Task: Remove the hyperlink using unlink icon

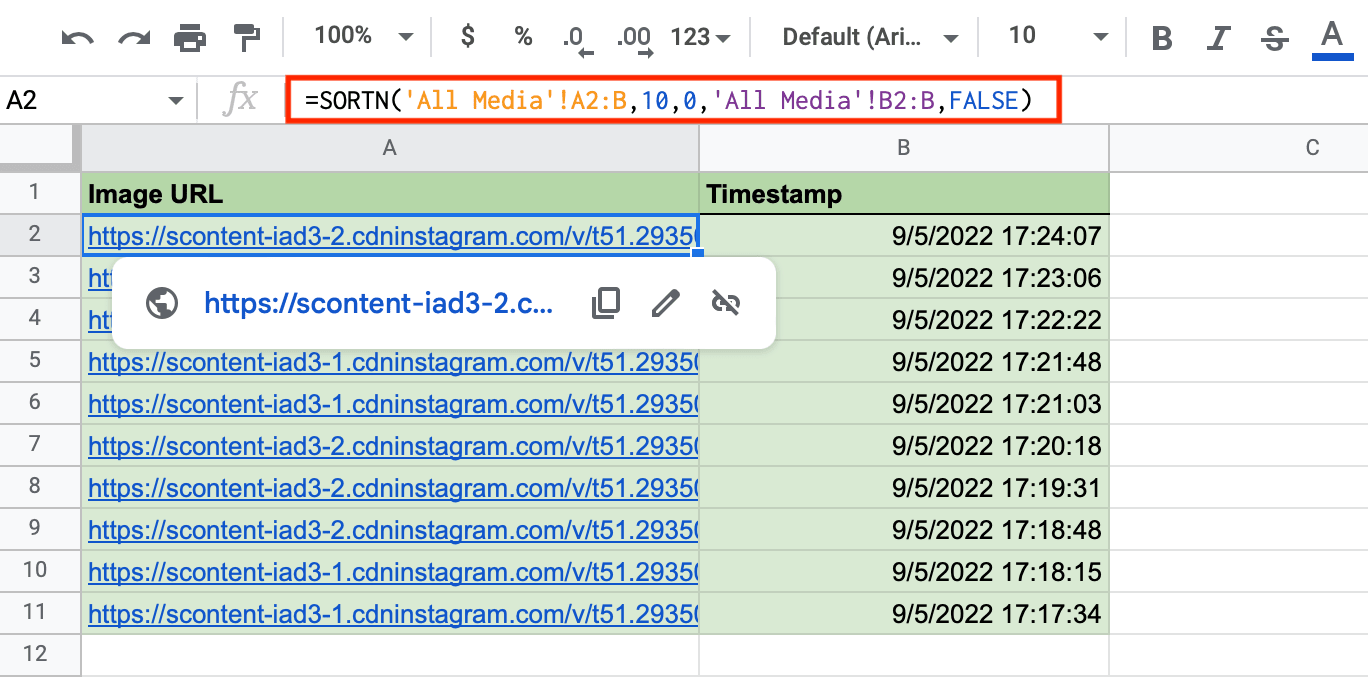Action: coord(727,302)
